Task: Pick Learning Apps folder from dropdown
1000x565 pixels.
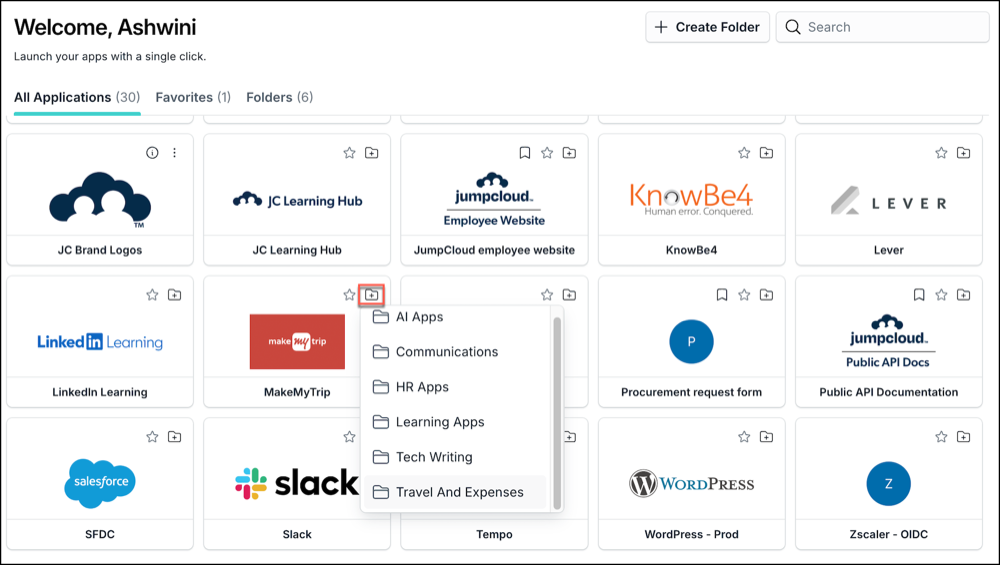Action: coord(455,422)
